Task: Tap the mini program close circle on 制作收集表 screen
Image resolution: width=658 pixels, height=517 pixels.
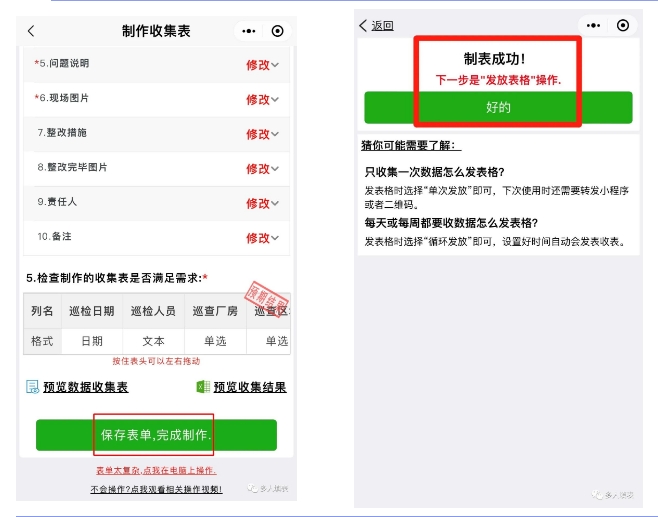Action: [277, 31]
